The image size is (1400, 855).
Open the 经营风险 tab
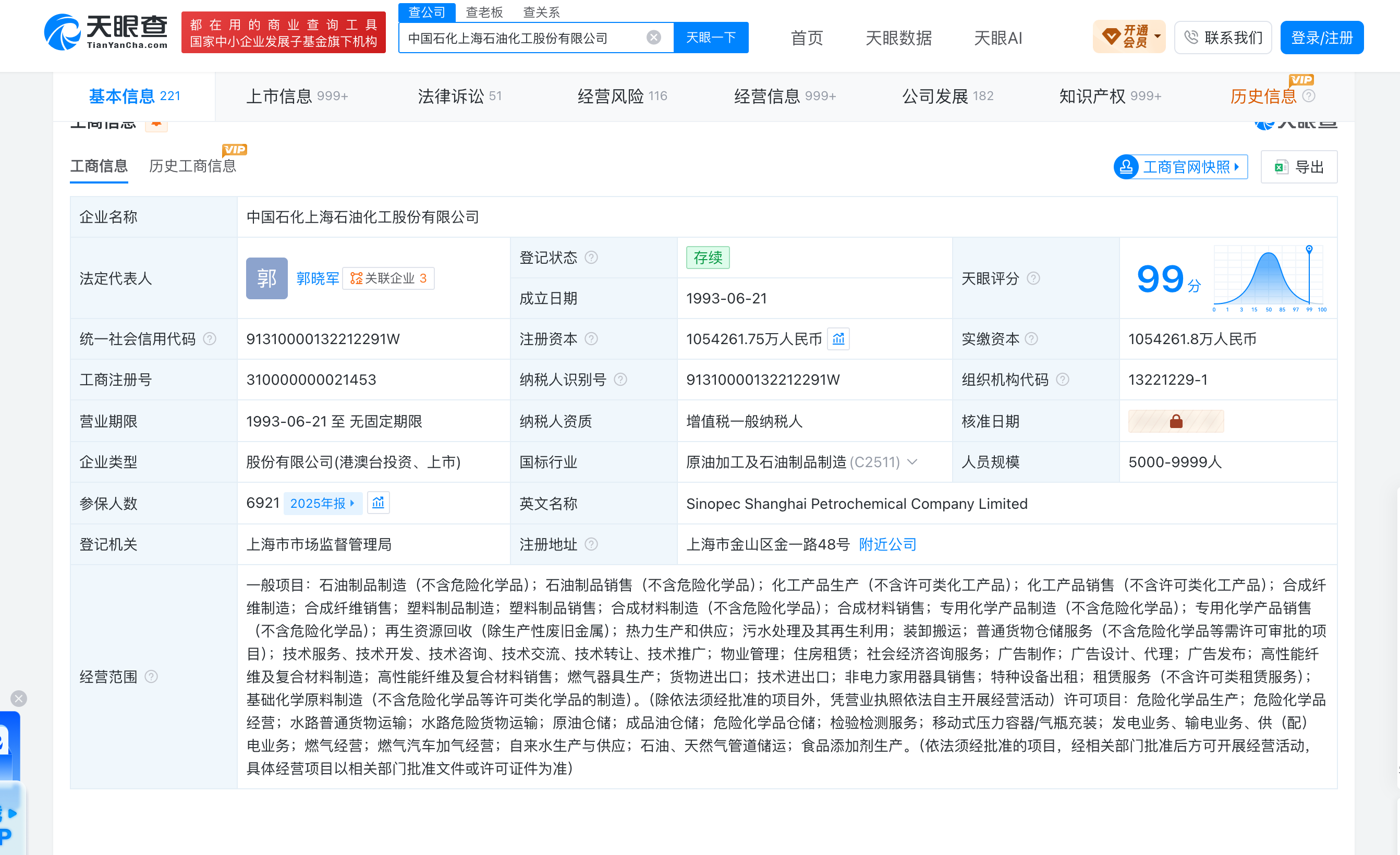pos(622,96)
